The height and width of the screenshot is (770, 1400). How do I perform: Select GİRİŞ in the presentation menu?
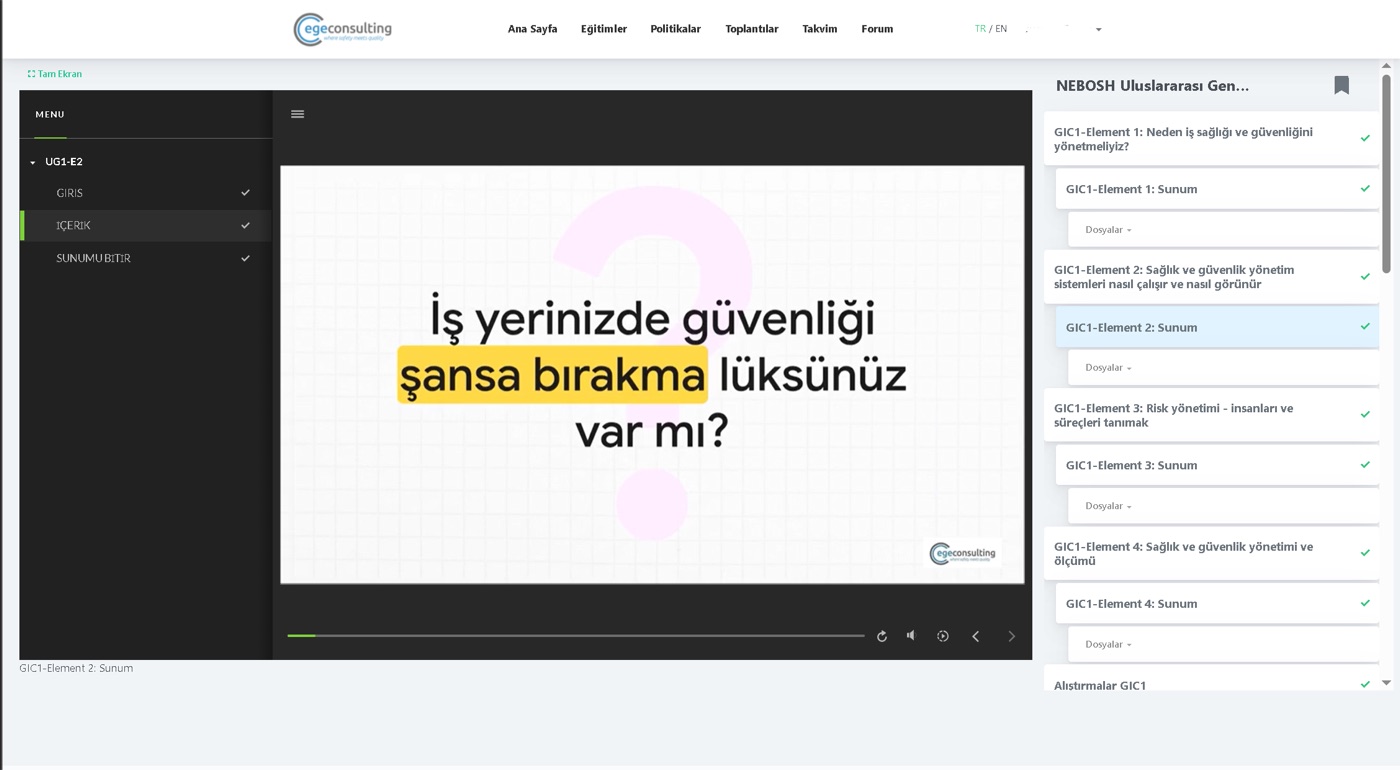click(146, 193)
